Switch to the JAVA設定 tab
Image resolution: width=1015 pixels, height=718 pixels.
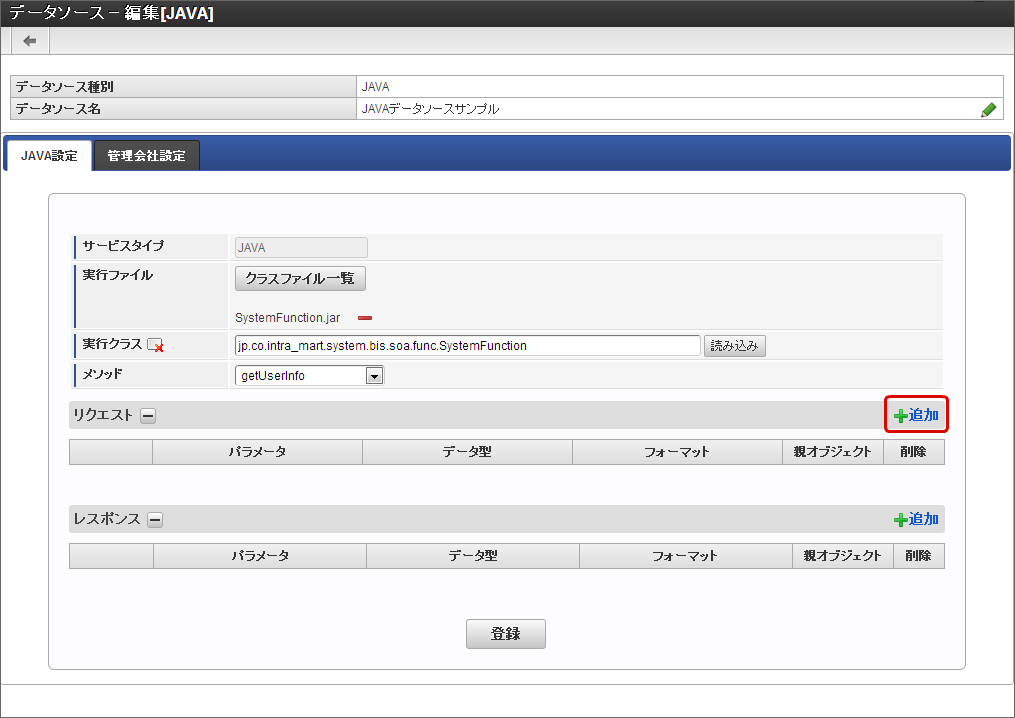coord(49,156)
